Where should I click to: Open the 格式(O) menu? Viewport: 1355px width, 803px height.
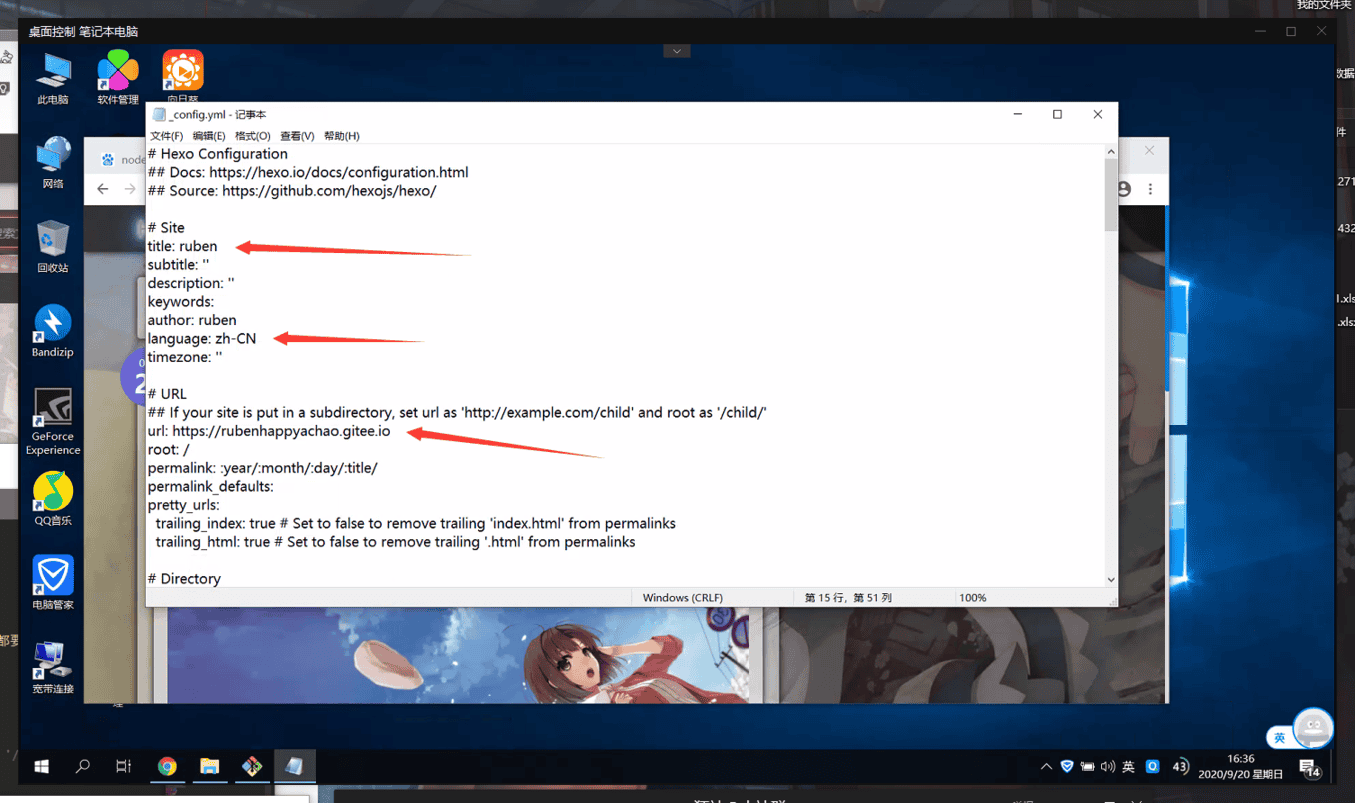pyautogui.click(x=252, y=136)
